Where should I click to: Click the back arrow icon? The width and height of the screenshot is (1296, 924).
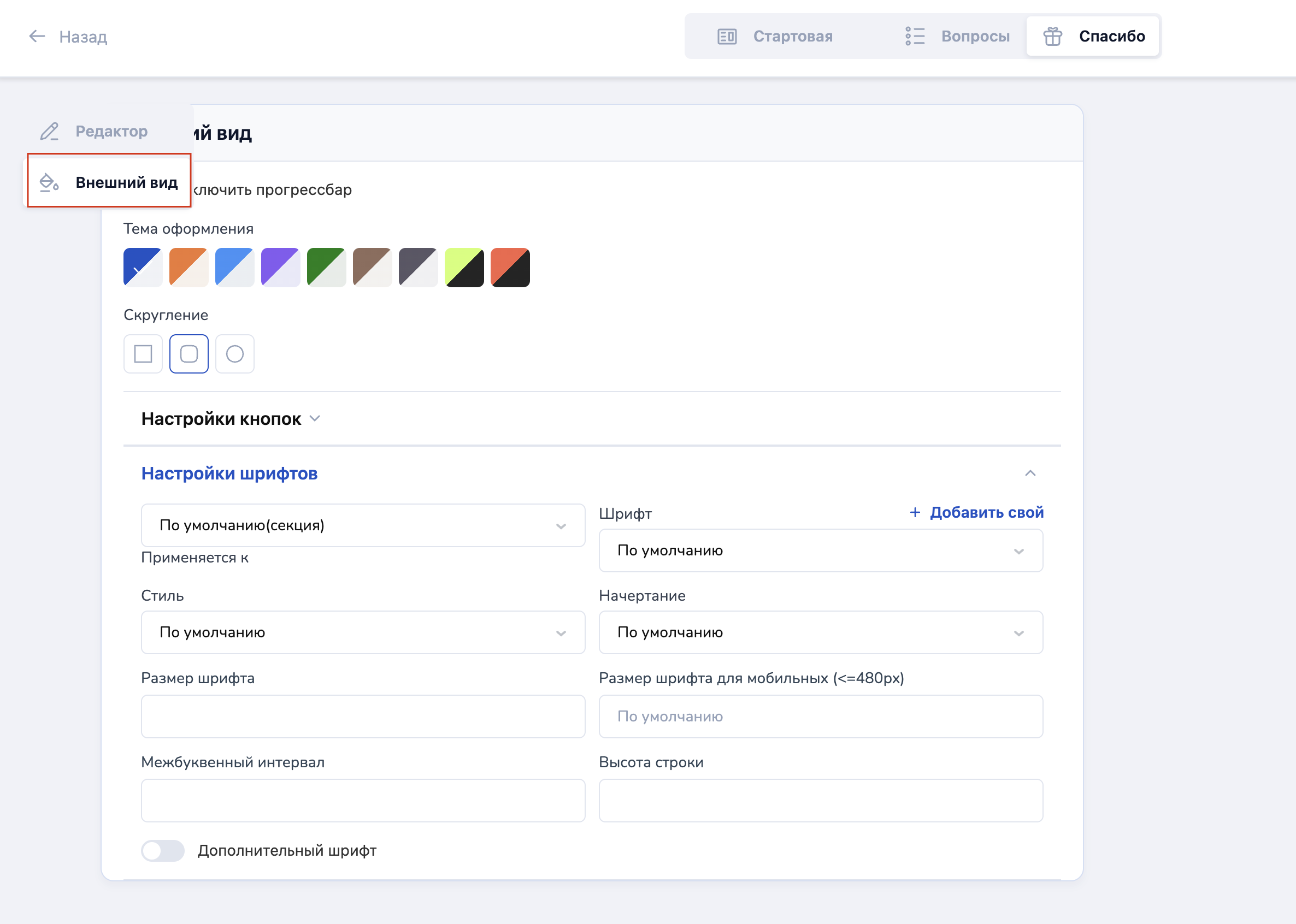click(37, 37)
